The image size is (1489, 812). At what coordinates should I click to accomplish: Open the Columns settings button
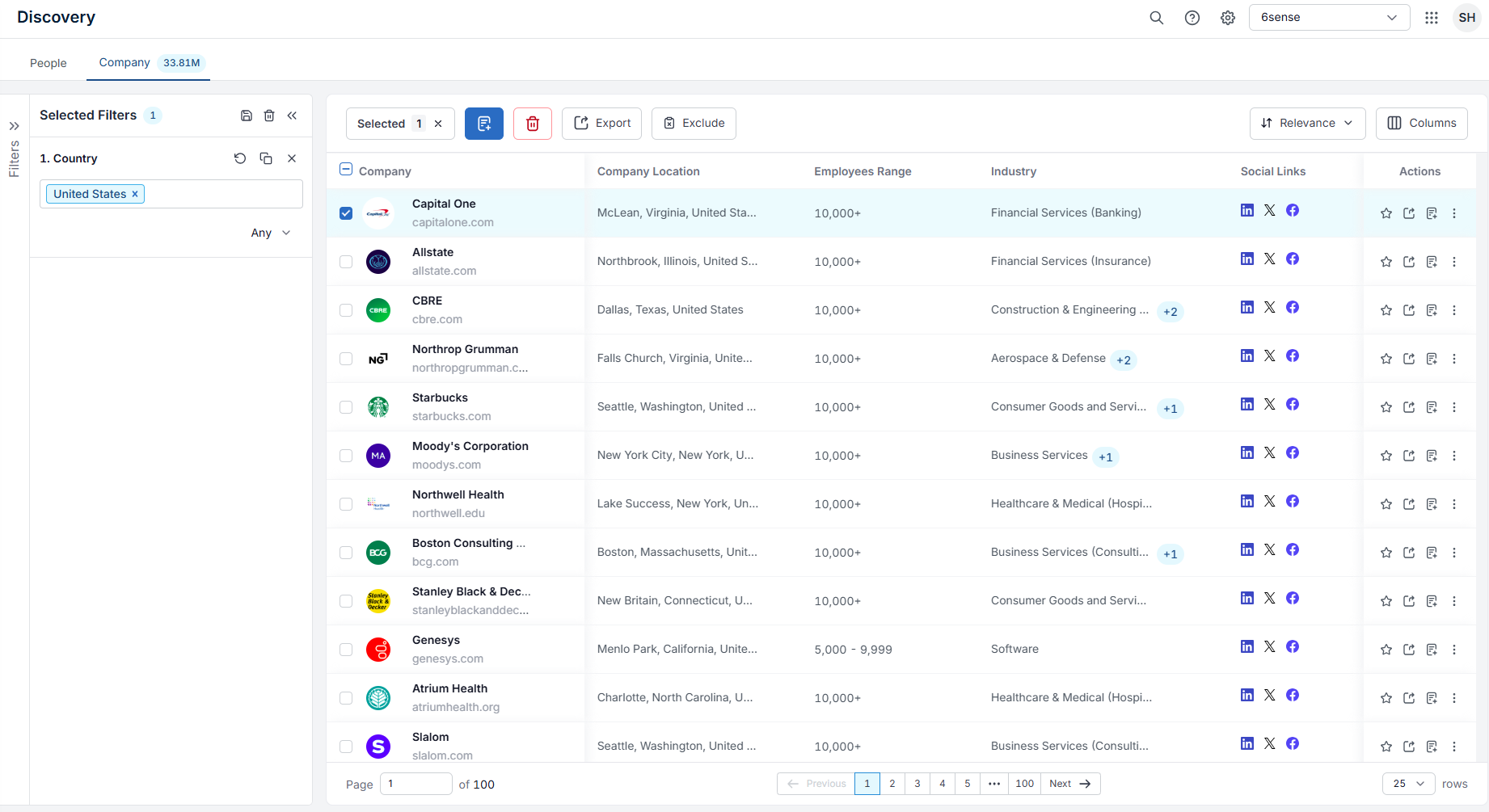point(1422,123)
